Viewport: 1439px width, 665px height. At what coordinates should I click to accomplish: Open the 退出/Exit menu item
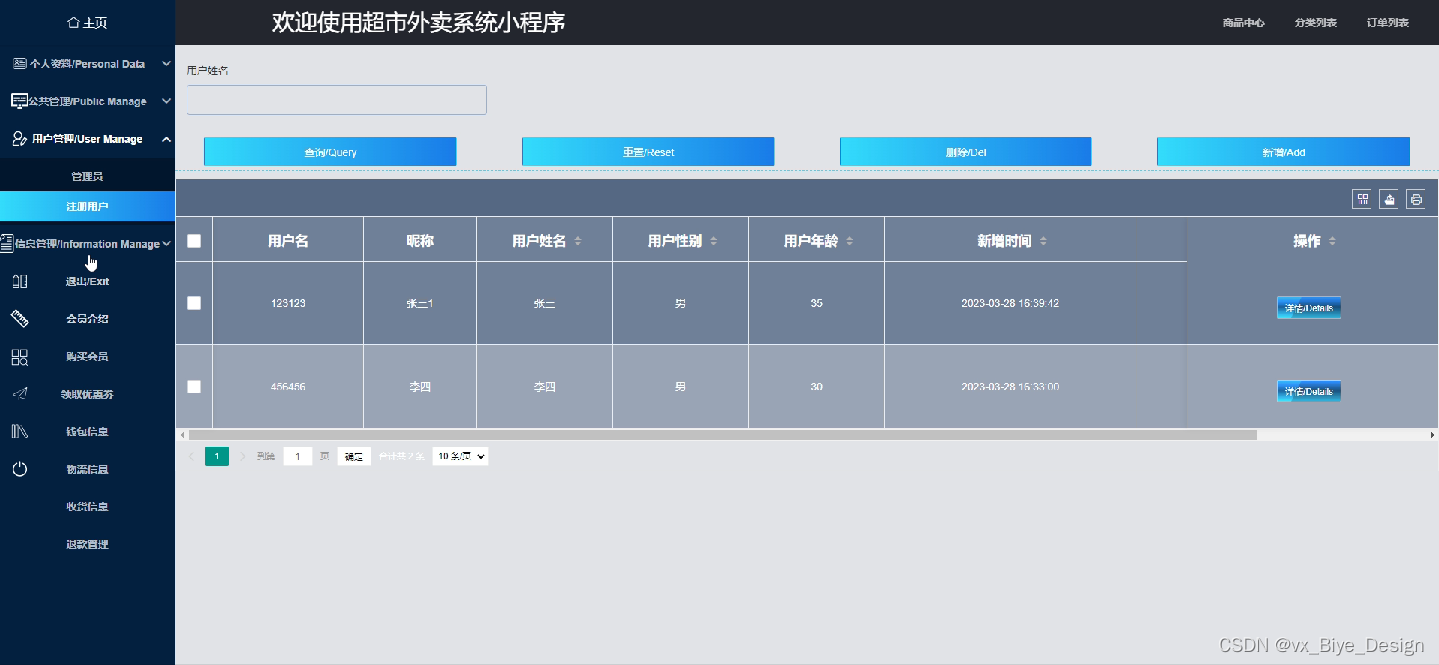87,282
